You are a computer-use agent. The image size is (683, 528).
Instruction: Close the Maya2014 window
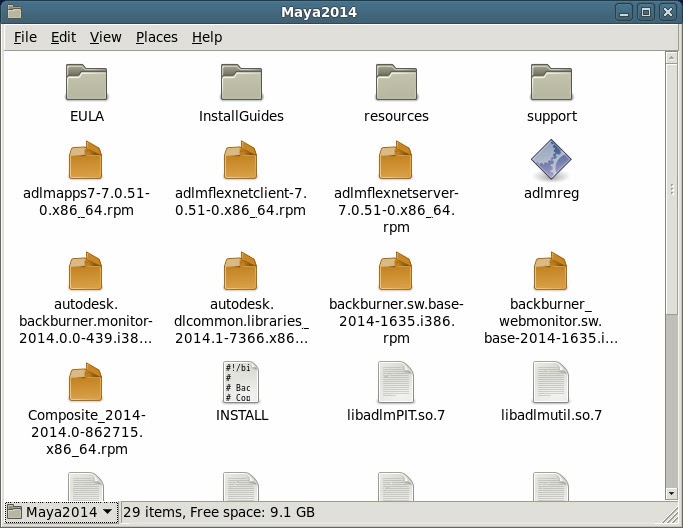tap(668, 12)
